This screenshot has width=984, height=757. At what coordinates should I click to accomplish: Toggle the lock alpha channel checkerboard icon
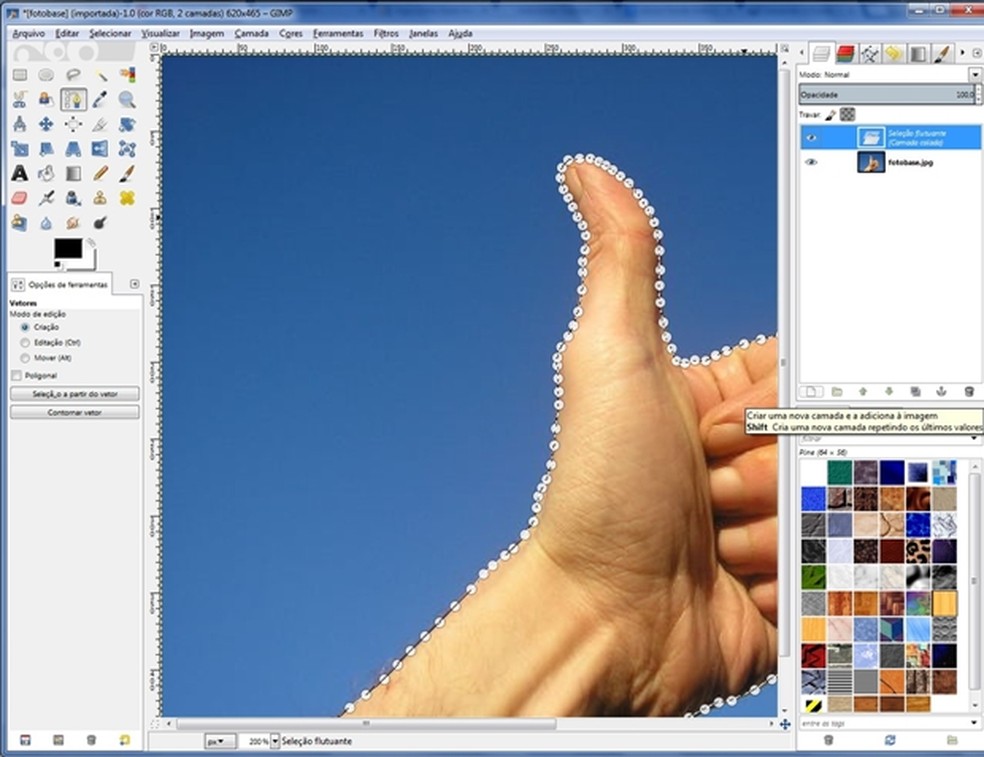tap(848, 115)
